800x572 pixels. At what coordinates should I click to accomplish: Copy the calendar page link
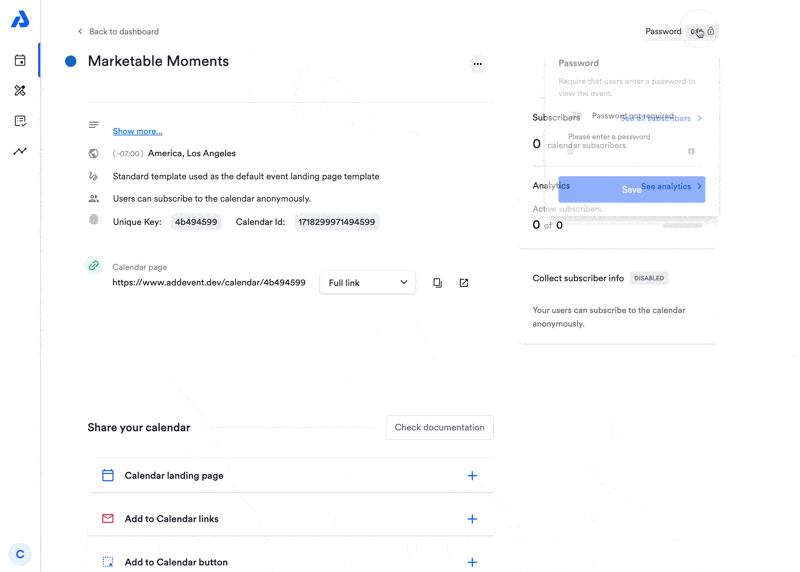click(437, 283)
